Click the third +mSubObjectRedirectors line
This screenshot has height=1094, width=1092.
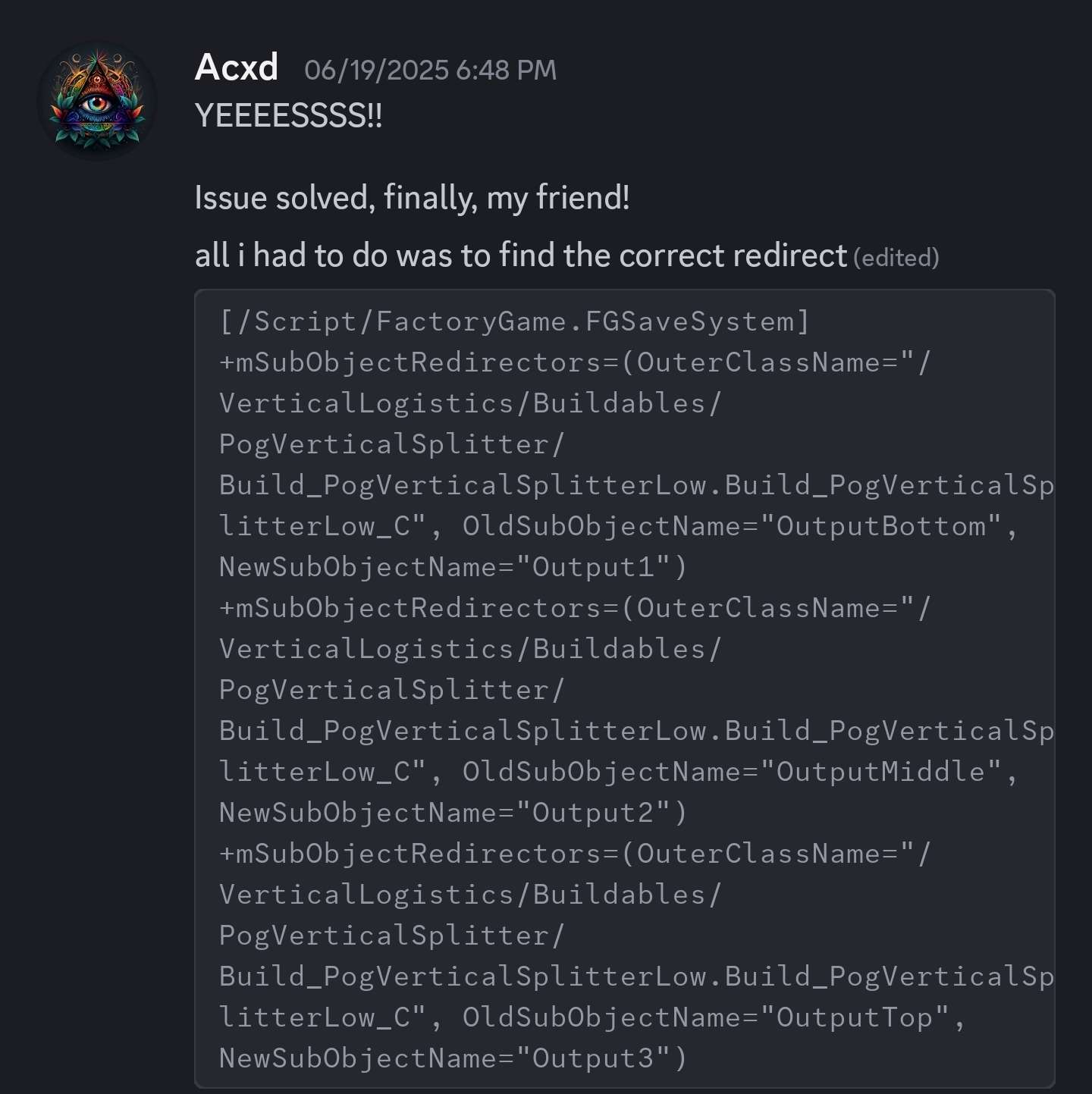point(574,854)
